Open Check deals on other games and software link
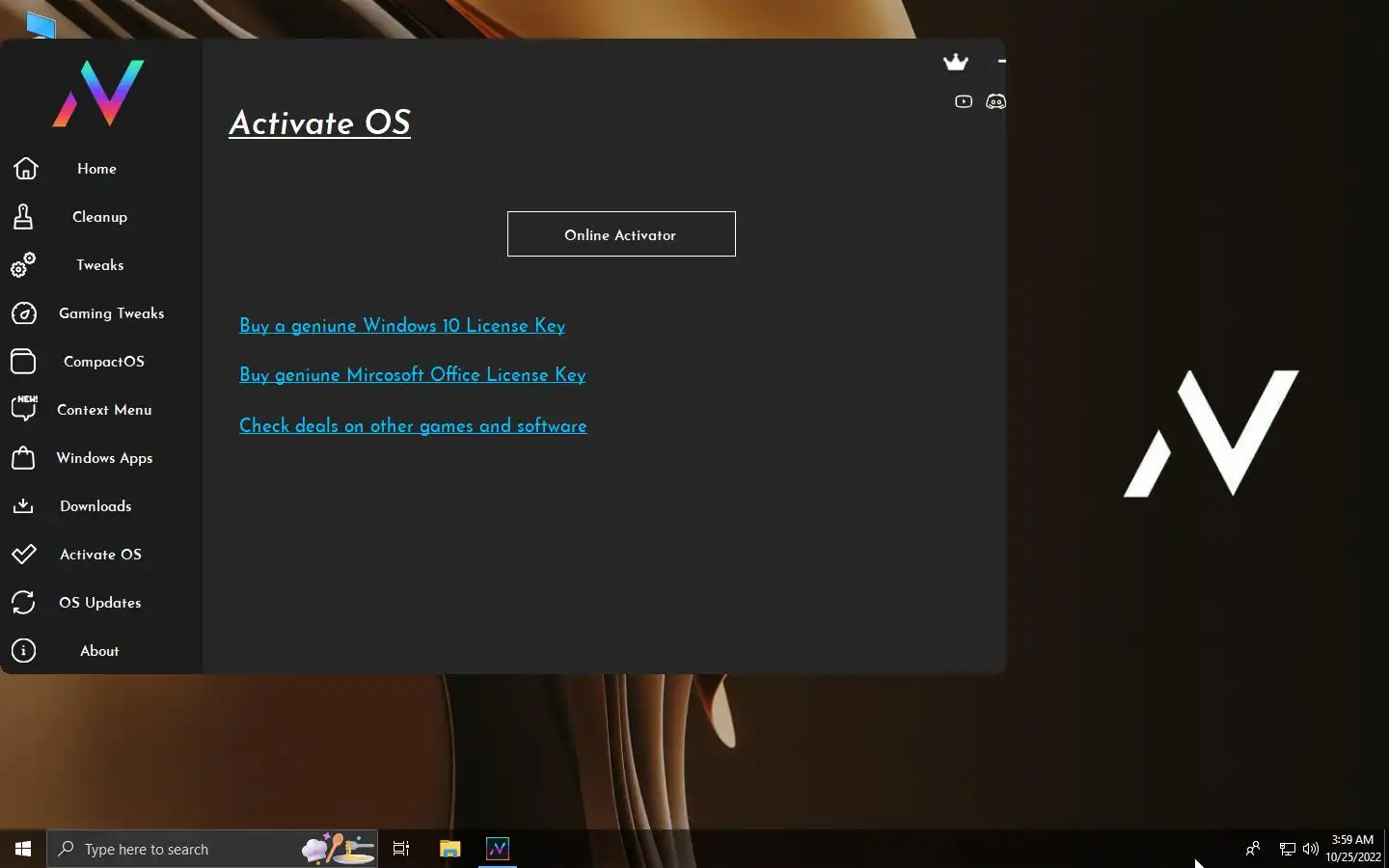1389x868 pixels. pyautogui.click(x=413, y=426)
